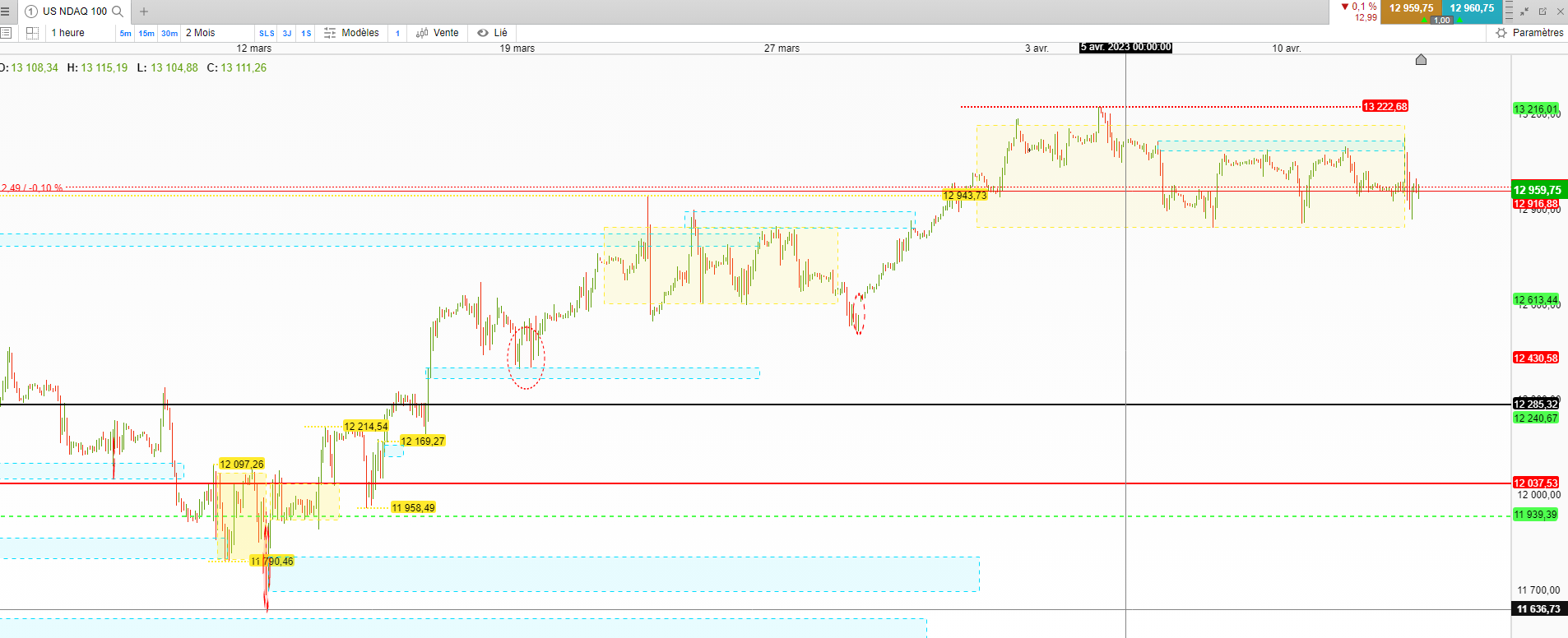The image size is (1568, 638).
Task: Open the hamburger main menu icon
Action: [5, 12]
